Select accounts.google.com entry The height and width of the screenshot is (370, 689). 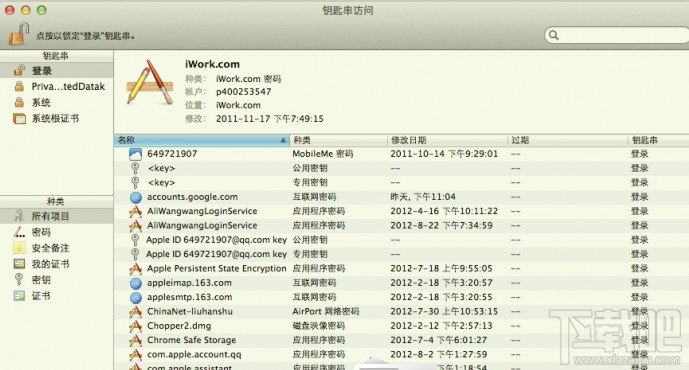pyautogui.click(x=402, y=197)
